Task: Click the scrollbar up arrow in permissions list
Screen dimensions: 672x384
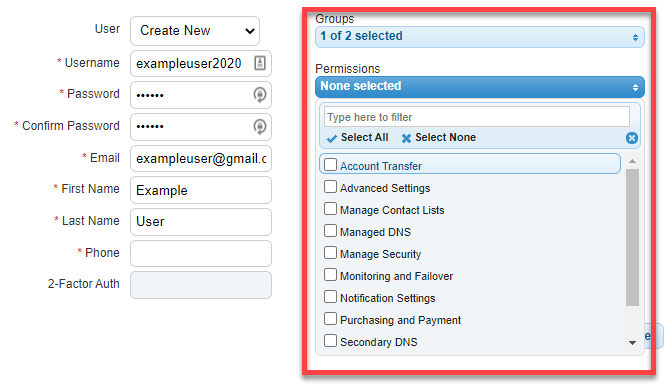Action: 632,161
